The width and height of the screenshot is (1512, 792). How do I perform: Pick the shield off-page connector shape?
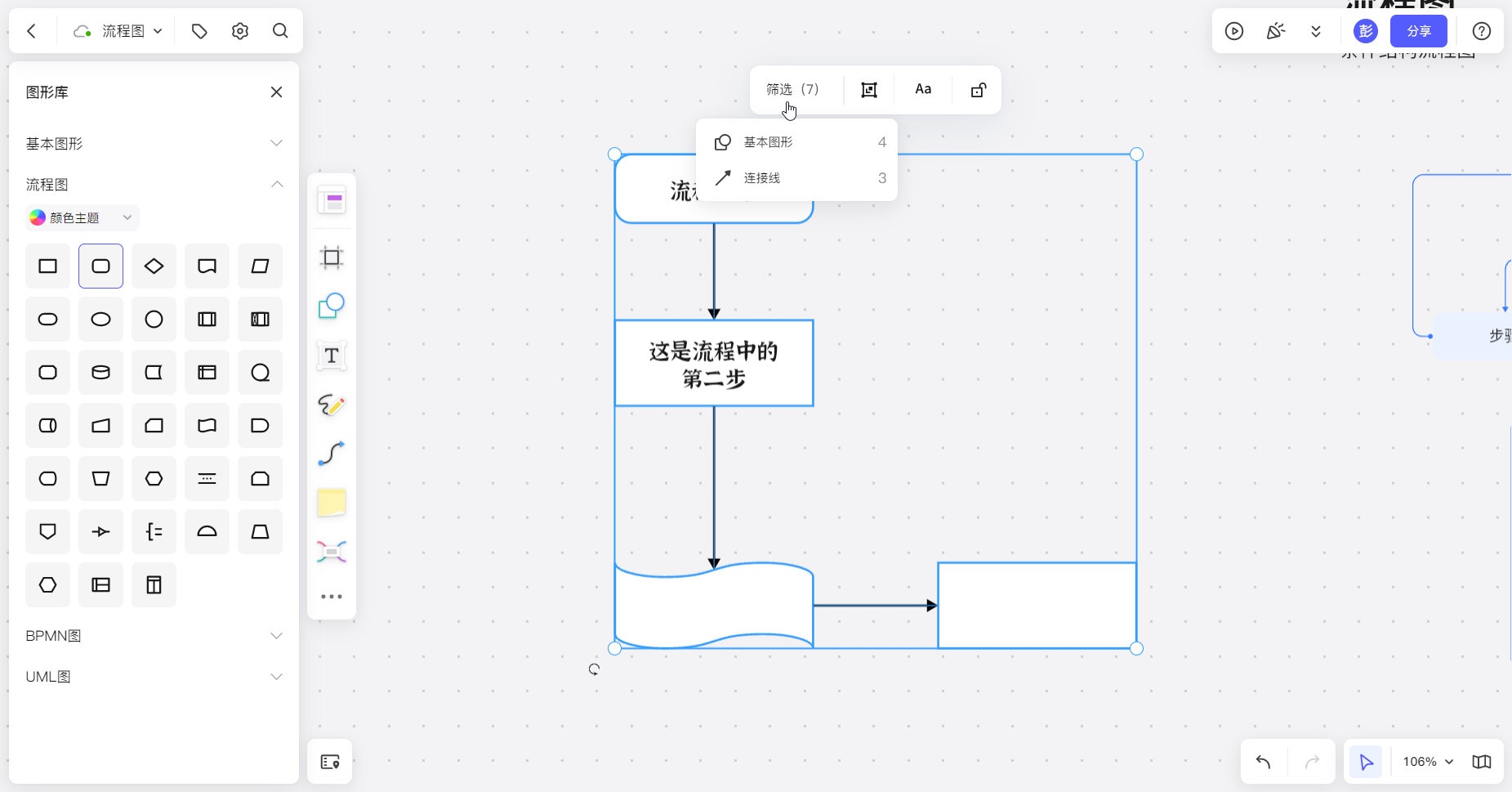click(x=48, y=532)
